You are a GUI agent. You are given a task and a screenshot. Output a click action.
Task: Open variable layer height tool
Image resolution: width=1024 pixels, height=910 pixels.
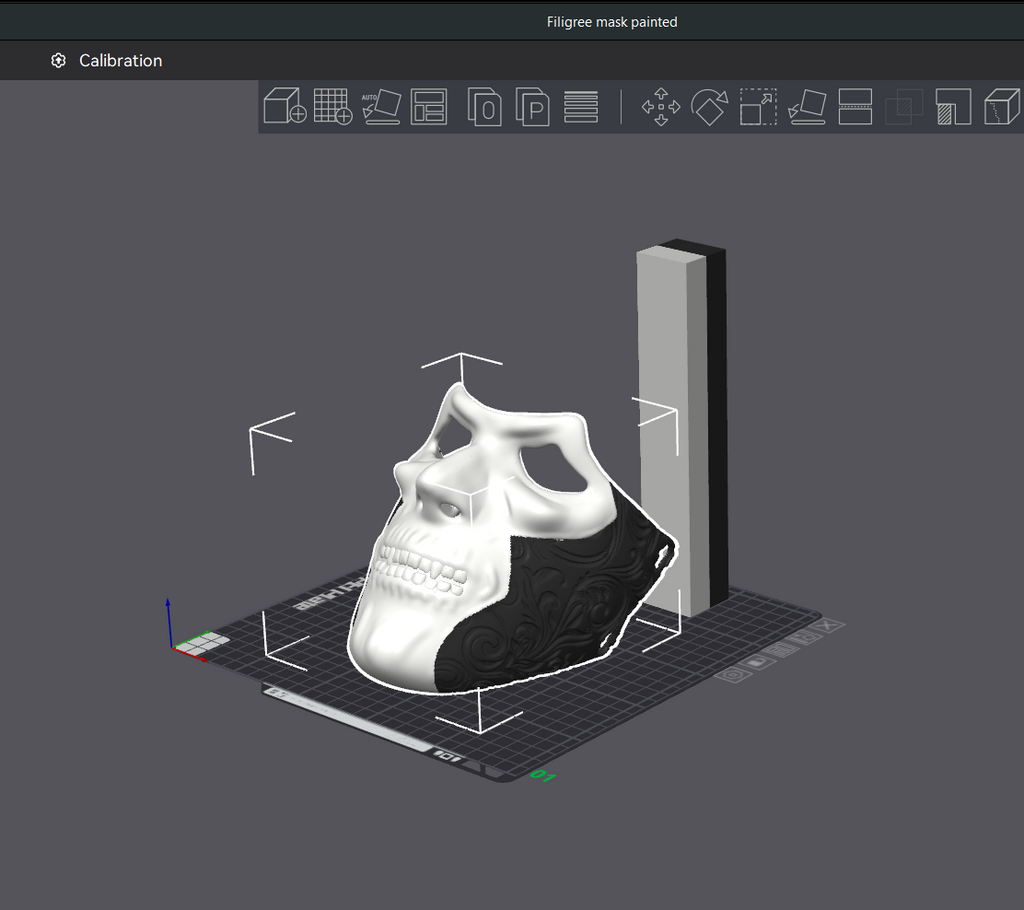[x=581, y=106]
